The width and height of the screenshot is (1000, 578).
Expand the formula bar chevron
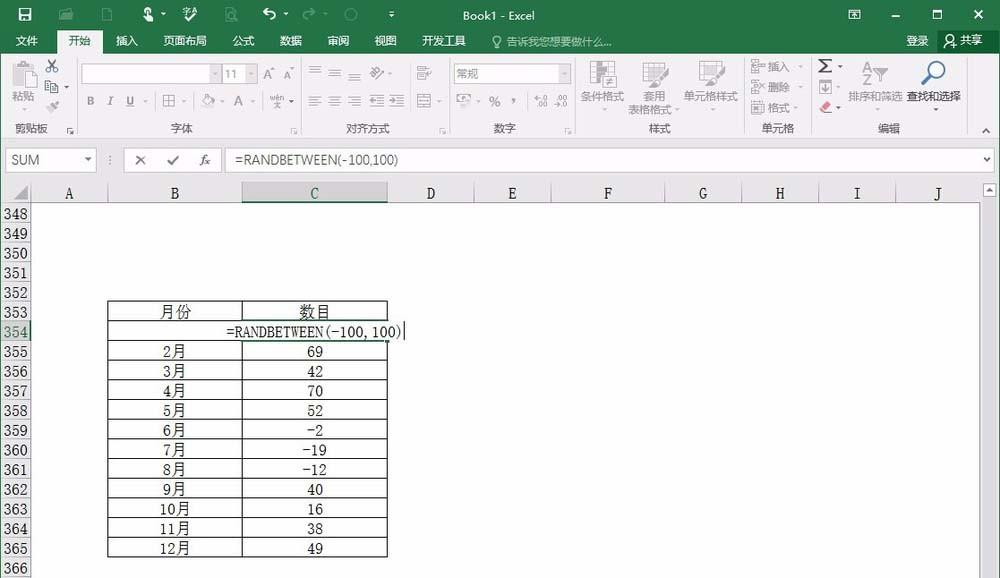pos(987,160)
